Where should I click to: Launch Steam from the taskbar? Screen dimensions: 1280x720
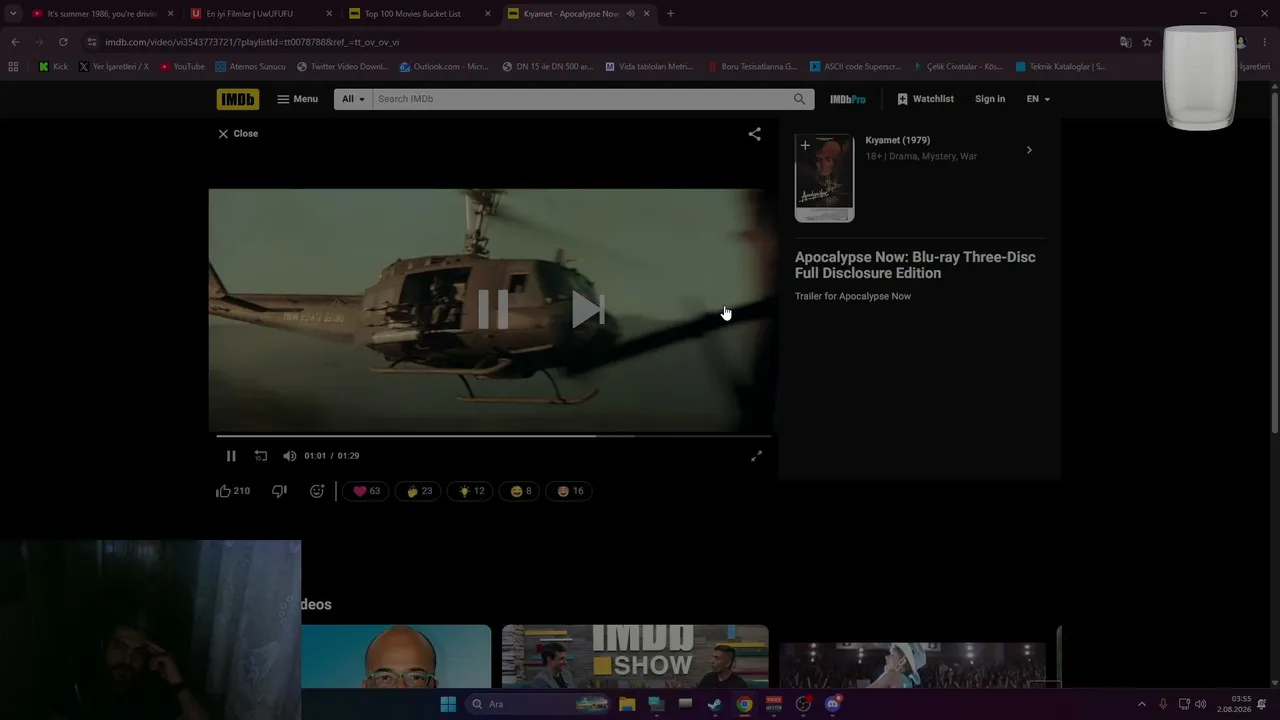coord(715,704)
